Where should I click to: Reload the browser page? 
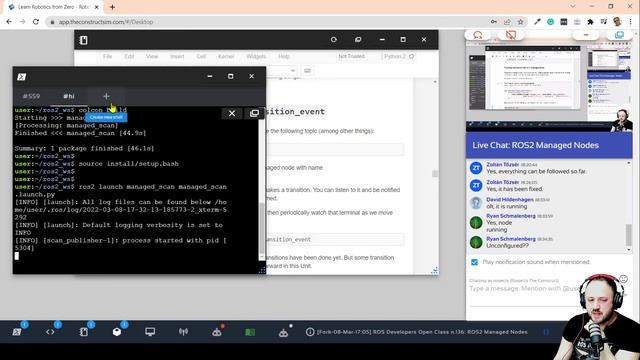tap(36, 22)
